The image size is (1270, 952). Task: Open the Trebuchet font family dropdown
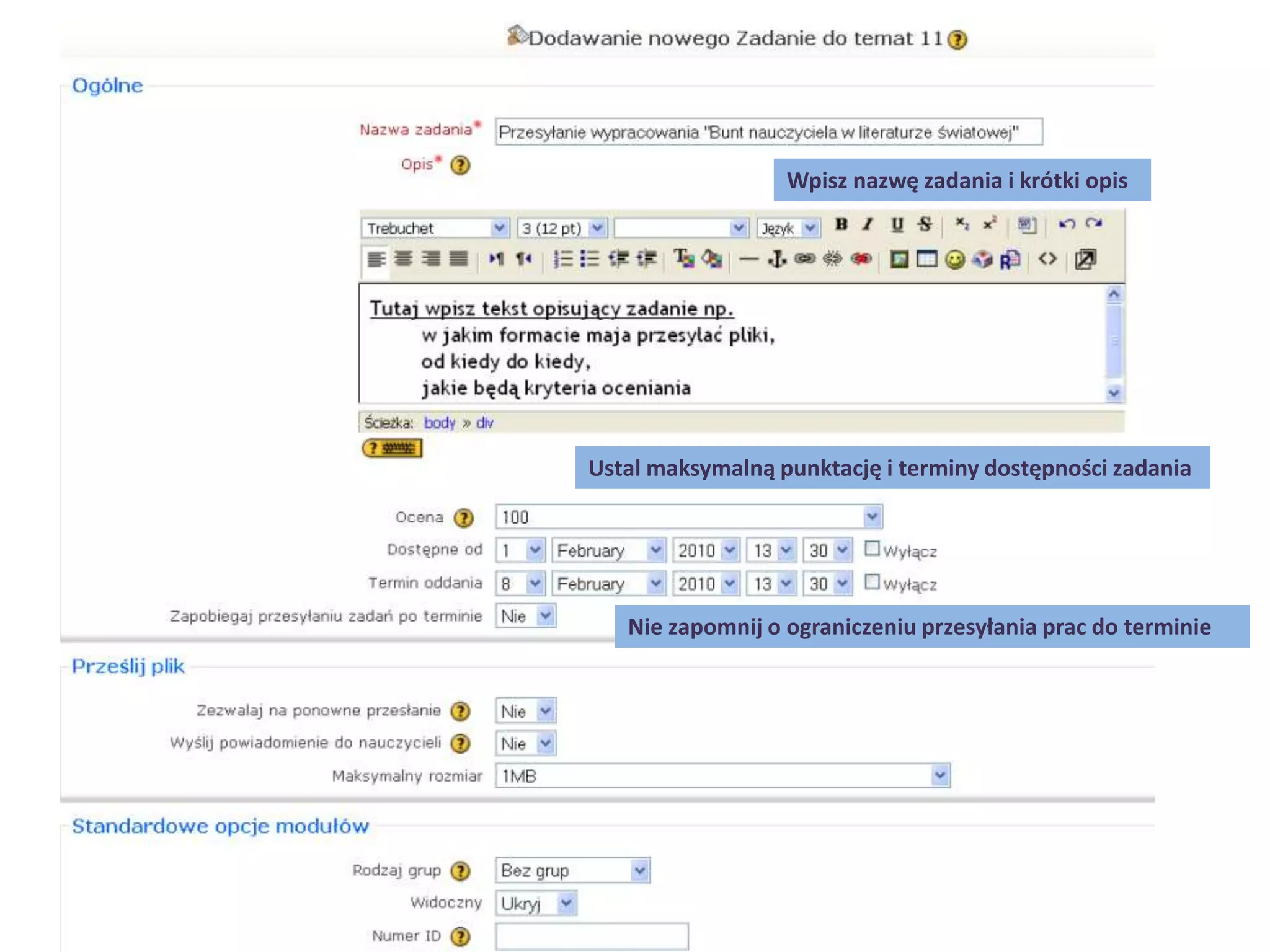pyautogui.click(x=499, y=228)
